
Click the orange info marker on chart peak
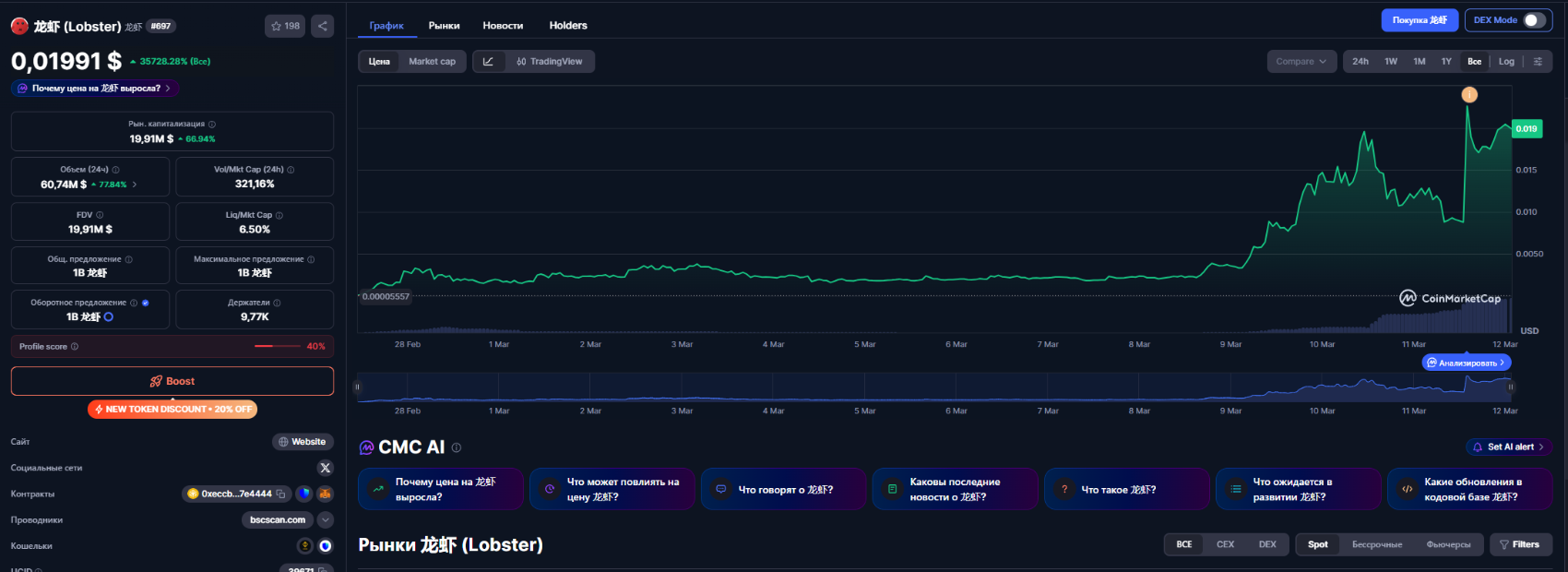pos(1469,94)
